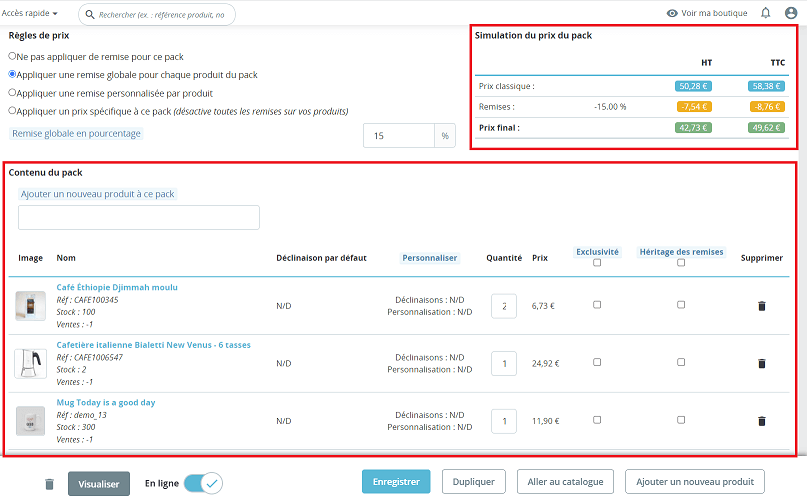Open the Café Éthiopie Djimmah moulu link
Image resolution: width=807 pixels, height=499 pixels.
point(117,287)
